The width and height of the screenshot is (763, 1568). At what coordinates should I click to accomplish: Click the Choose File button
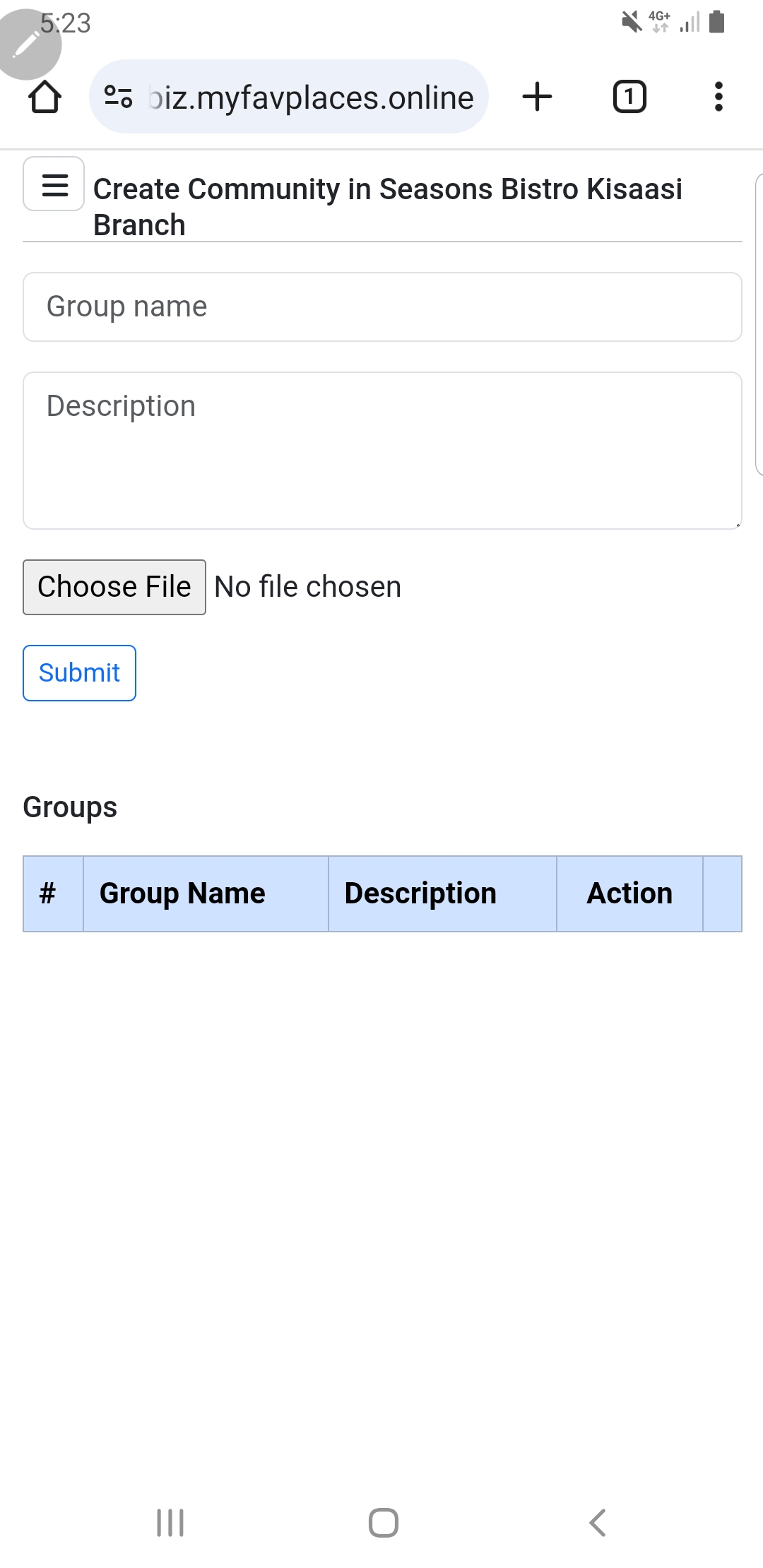(114, 587)
